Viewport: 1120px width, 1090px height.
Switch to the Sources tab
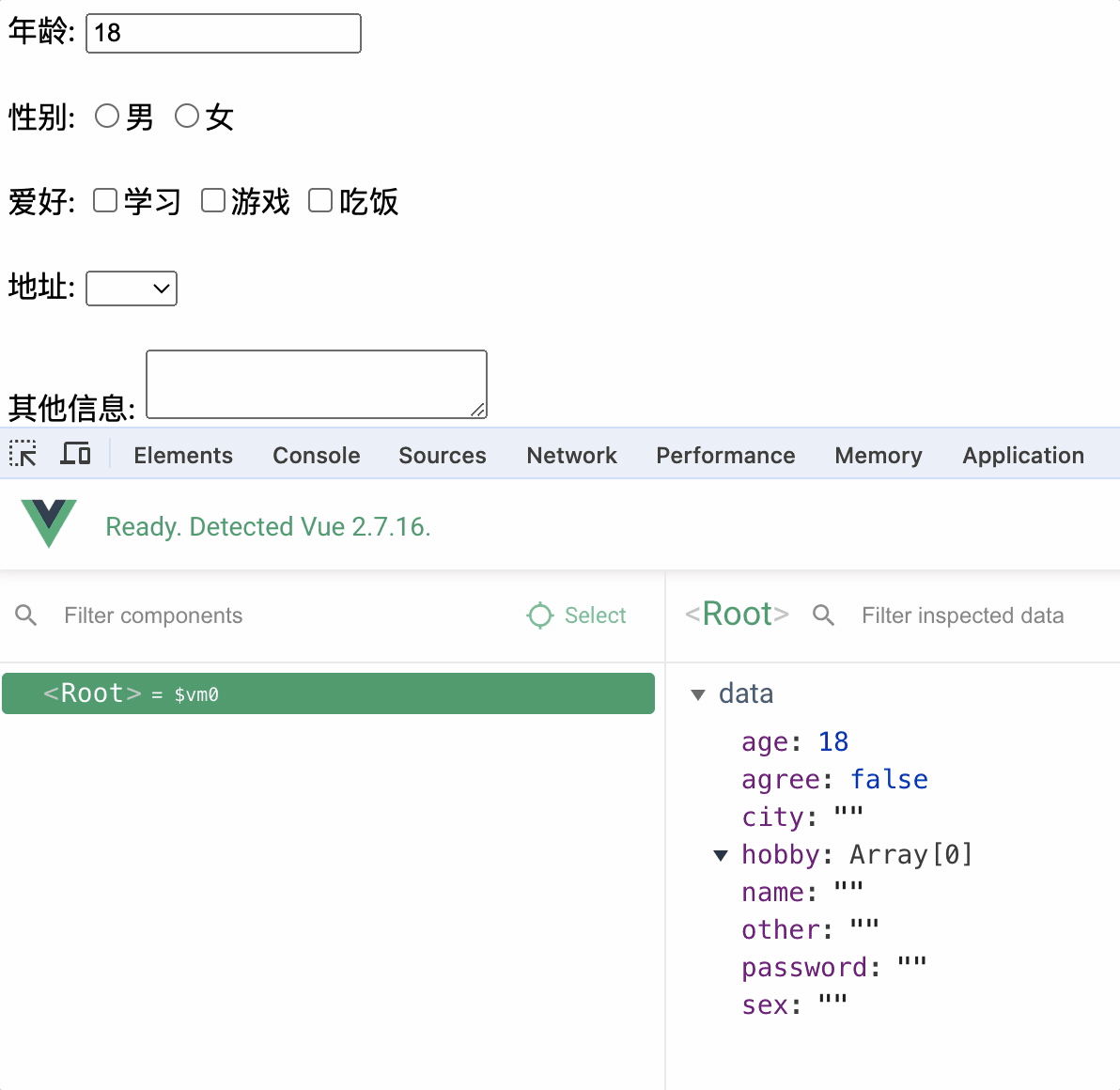point(443,455)
